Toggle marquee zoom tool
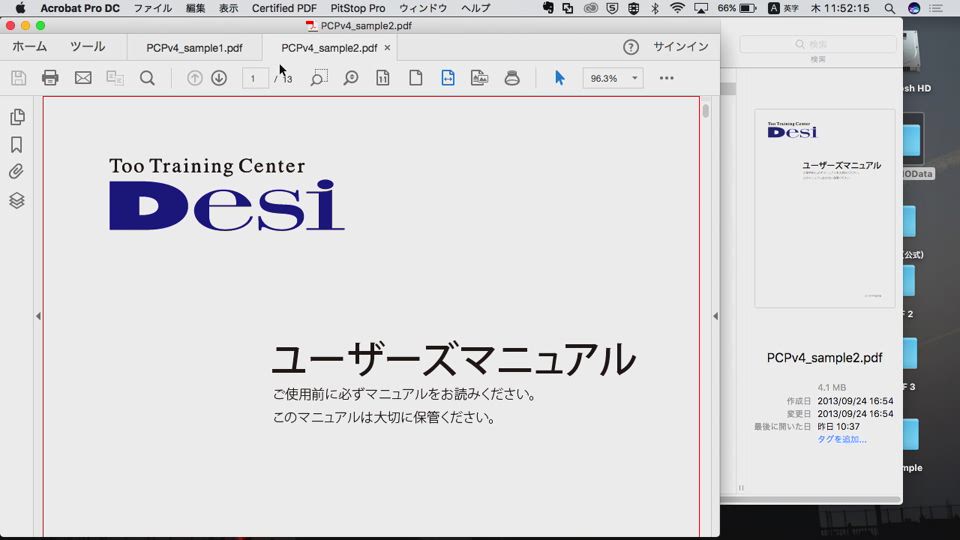Screen dimensions: 960x540 318,78
